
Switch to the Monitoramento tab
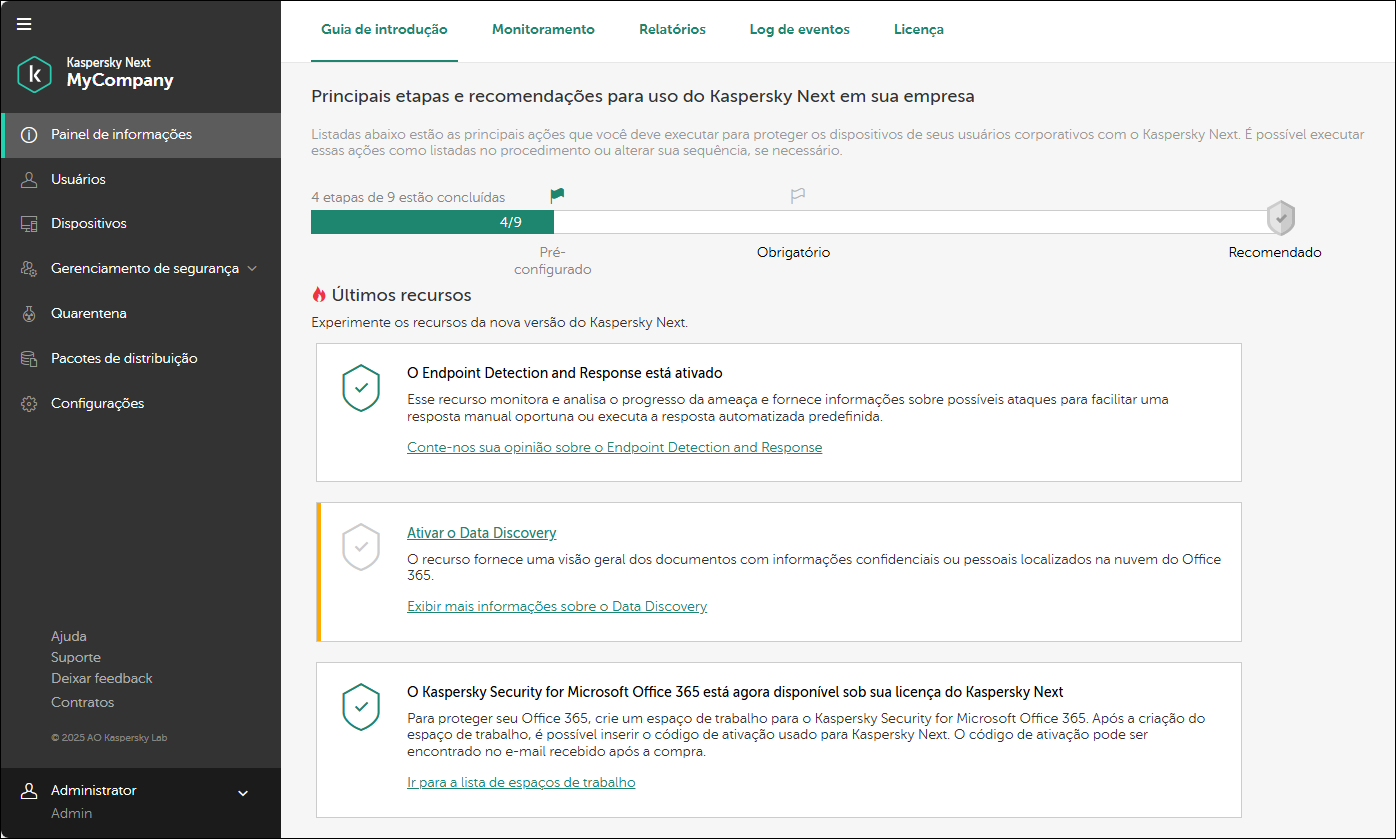coord(543,29)
